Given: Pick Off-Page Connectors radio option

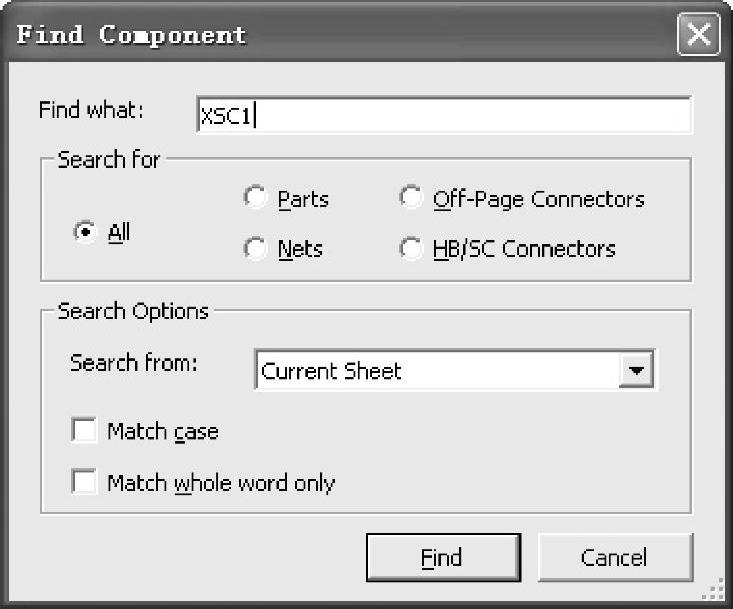Looking at the screenshot, I should point(410,198).
